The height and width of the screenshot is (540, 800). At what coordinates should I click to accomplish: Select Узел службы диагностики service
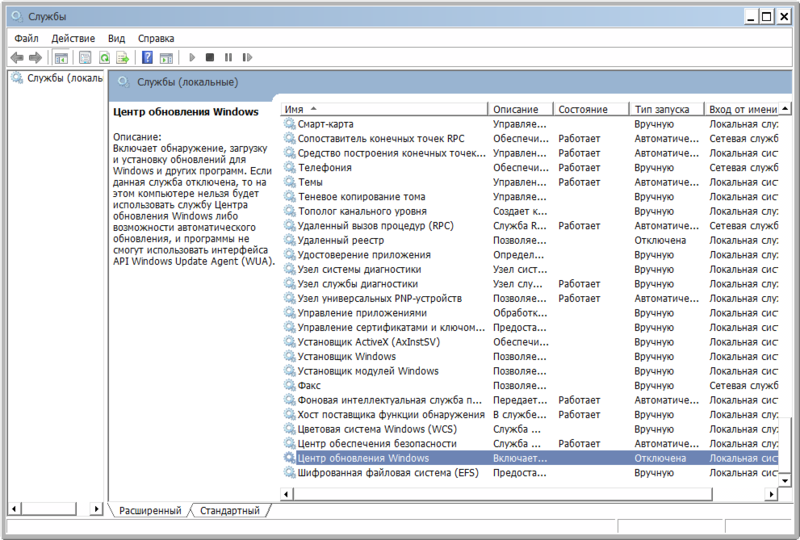(x=530, y=284)
